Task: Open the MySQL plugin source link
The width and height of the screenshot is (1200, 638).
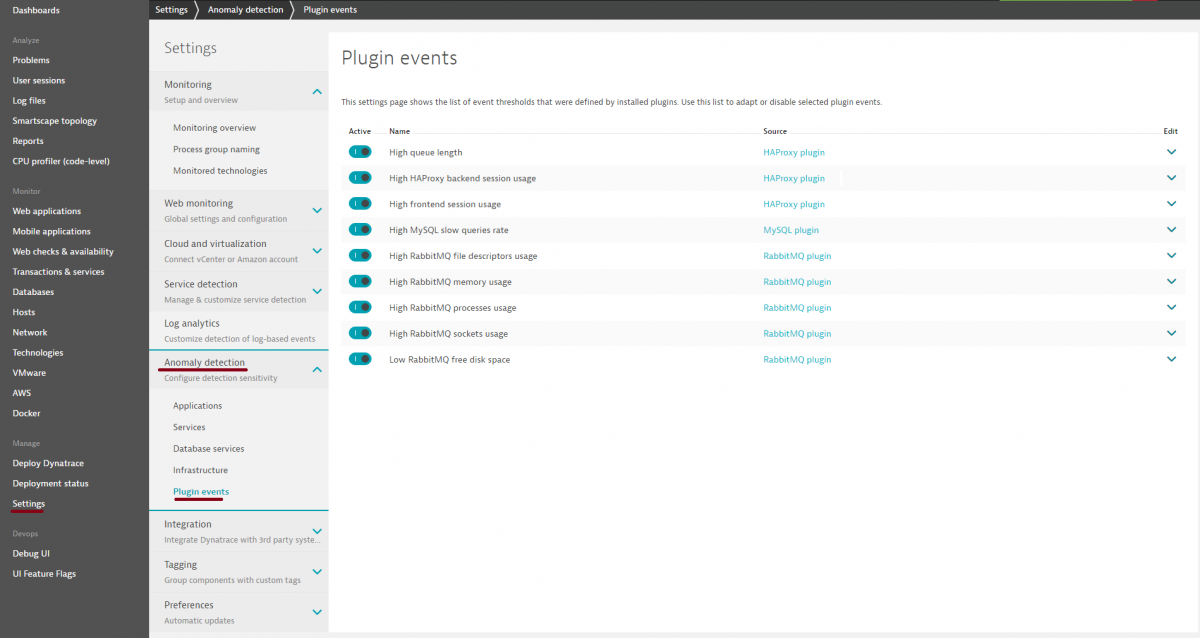Action: point(790,229)
